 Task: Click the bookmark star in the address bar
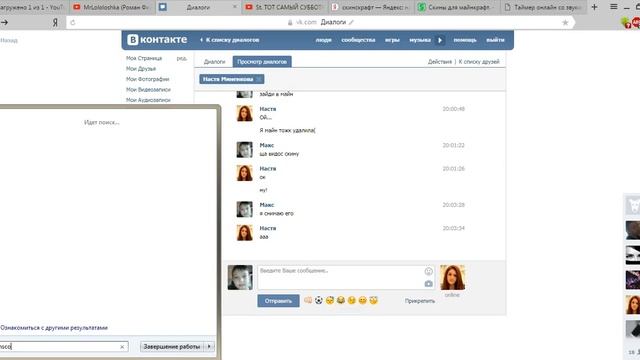pyautogui.click(x=565, y=22)
